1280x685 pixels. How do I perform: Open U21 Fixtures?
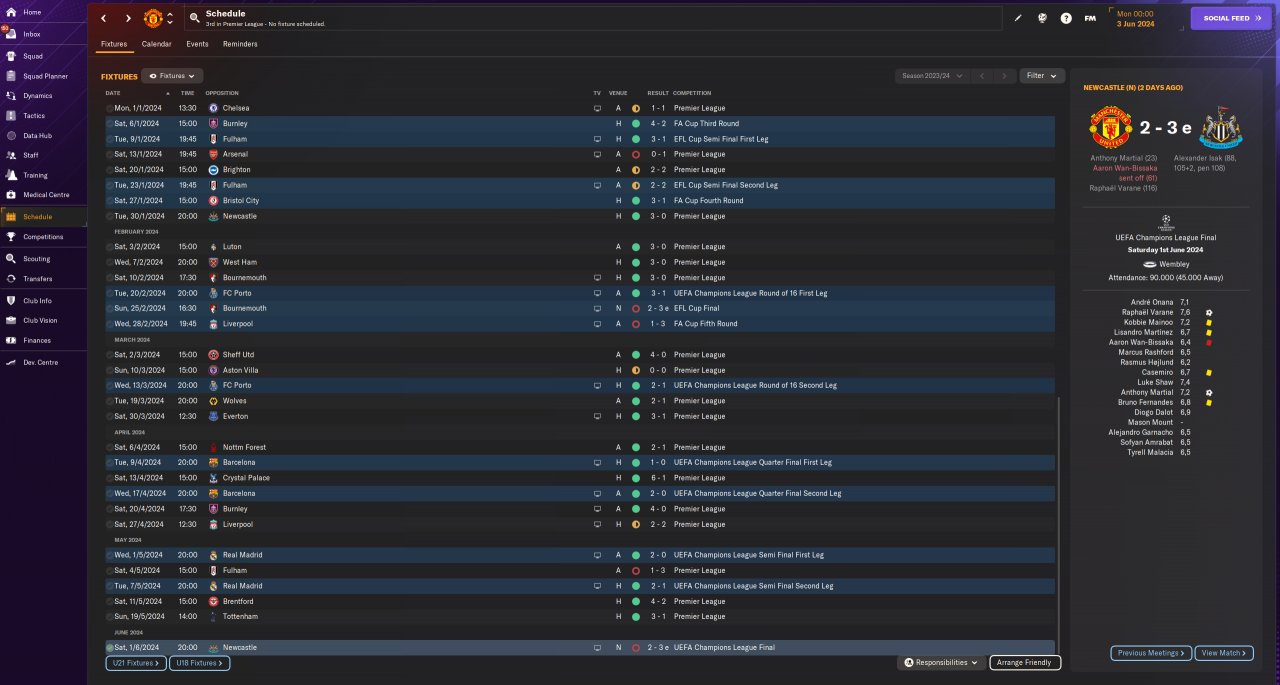pos(136,662)
